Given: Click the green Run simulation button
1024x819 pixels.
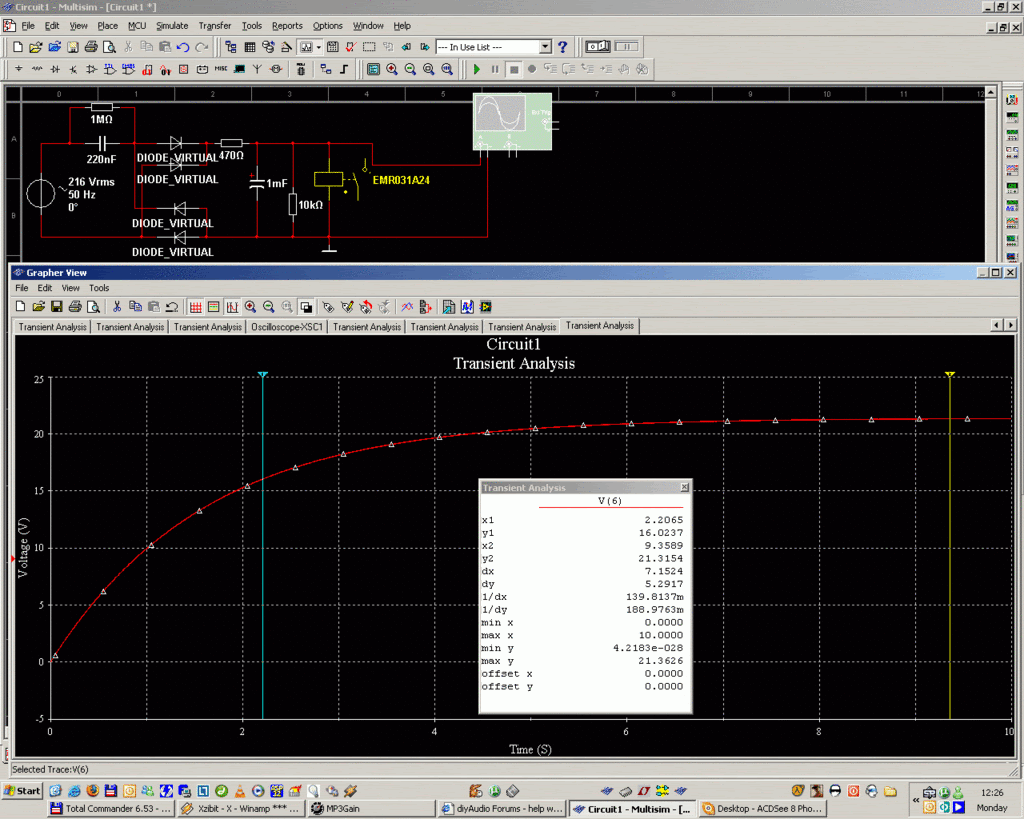Looking at the screenshot, I should [x=477, y=70].
